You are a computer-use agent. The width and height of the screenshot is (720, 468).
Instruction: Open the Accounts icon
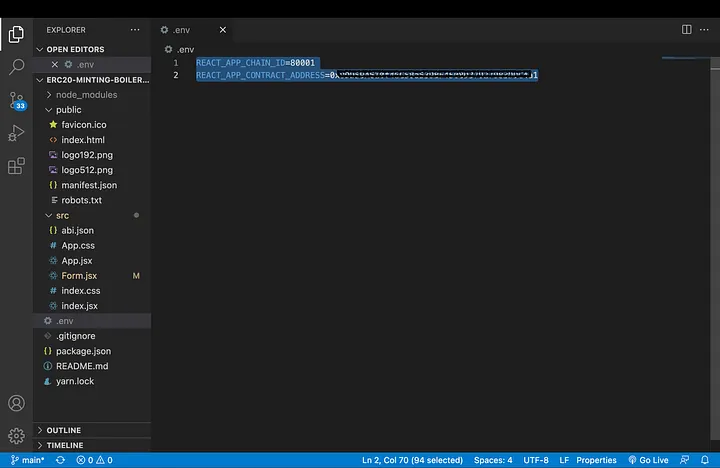(16, 403)
